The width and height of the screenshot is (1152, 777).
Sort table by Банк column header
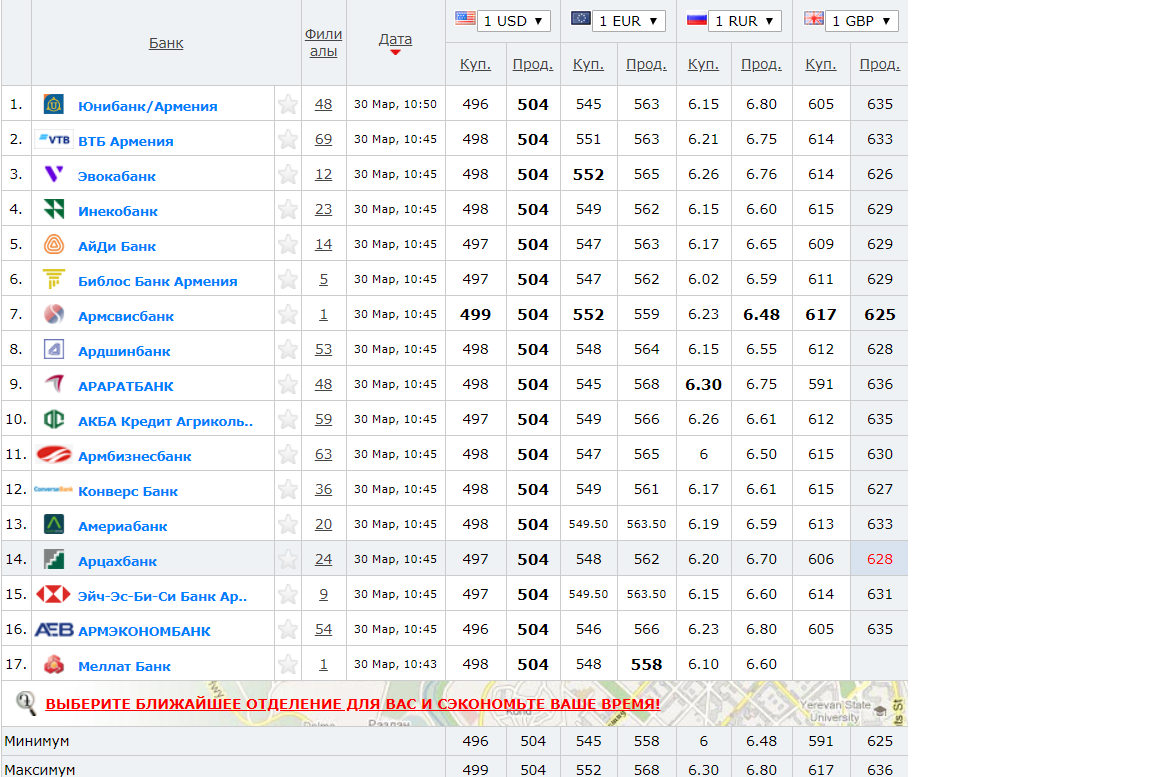[x=166, y=43]
